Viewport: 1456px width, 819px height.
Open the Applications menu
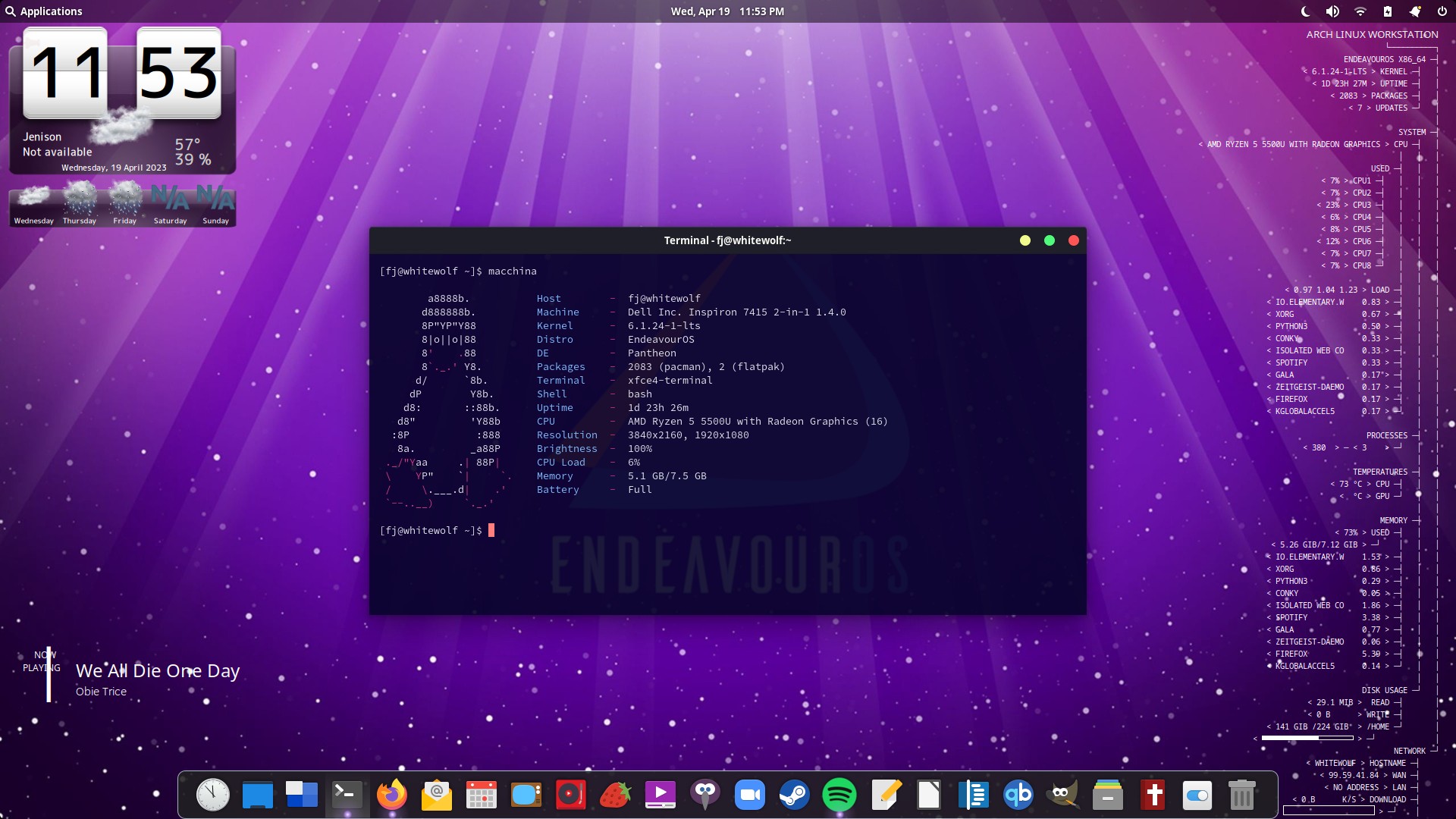click(x=44, y=11)
